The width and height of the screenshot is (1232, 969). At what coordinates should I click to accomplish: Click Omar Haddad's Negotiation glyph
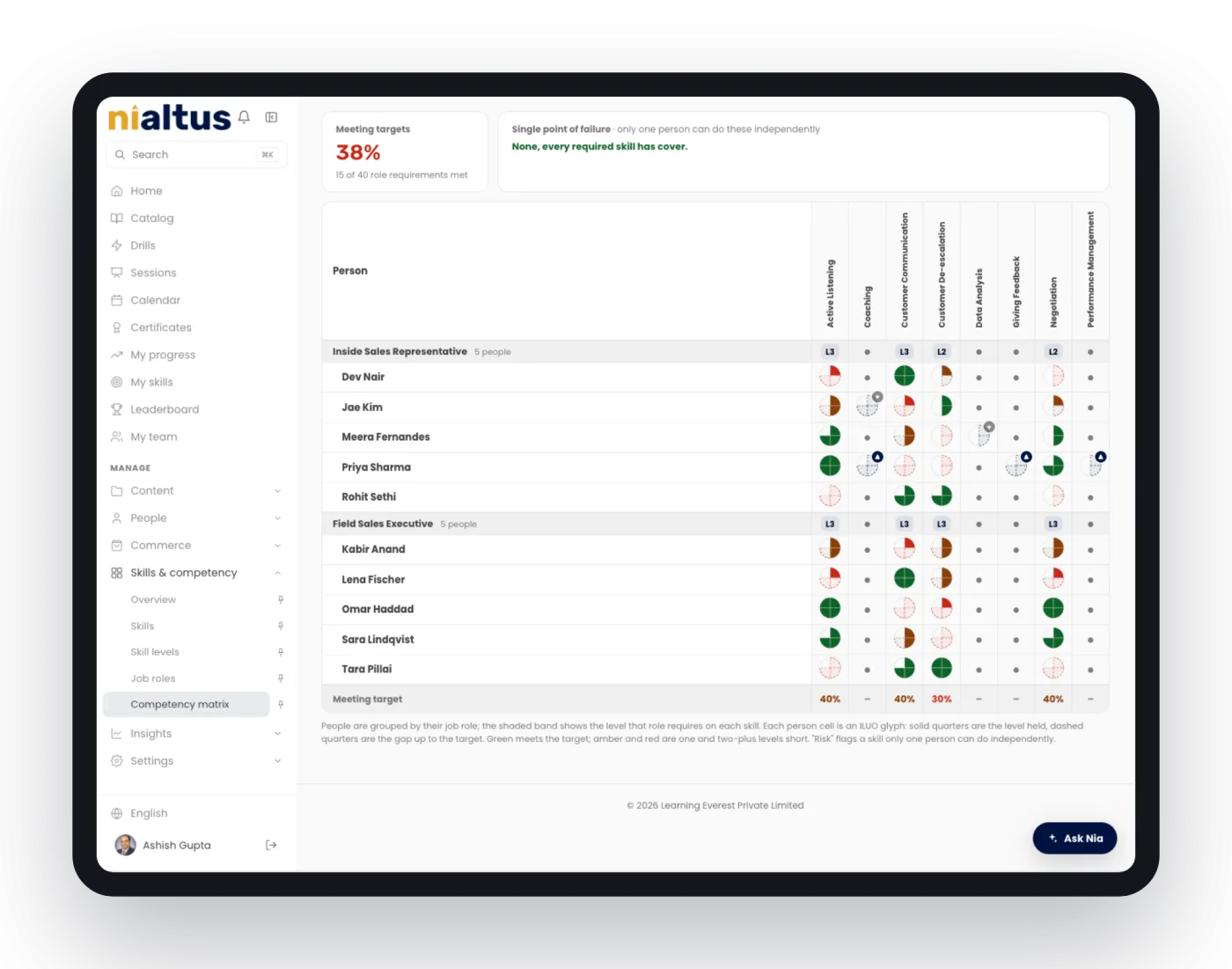pyautogui.click(x=1053, y=608)
